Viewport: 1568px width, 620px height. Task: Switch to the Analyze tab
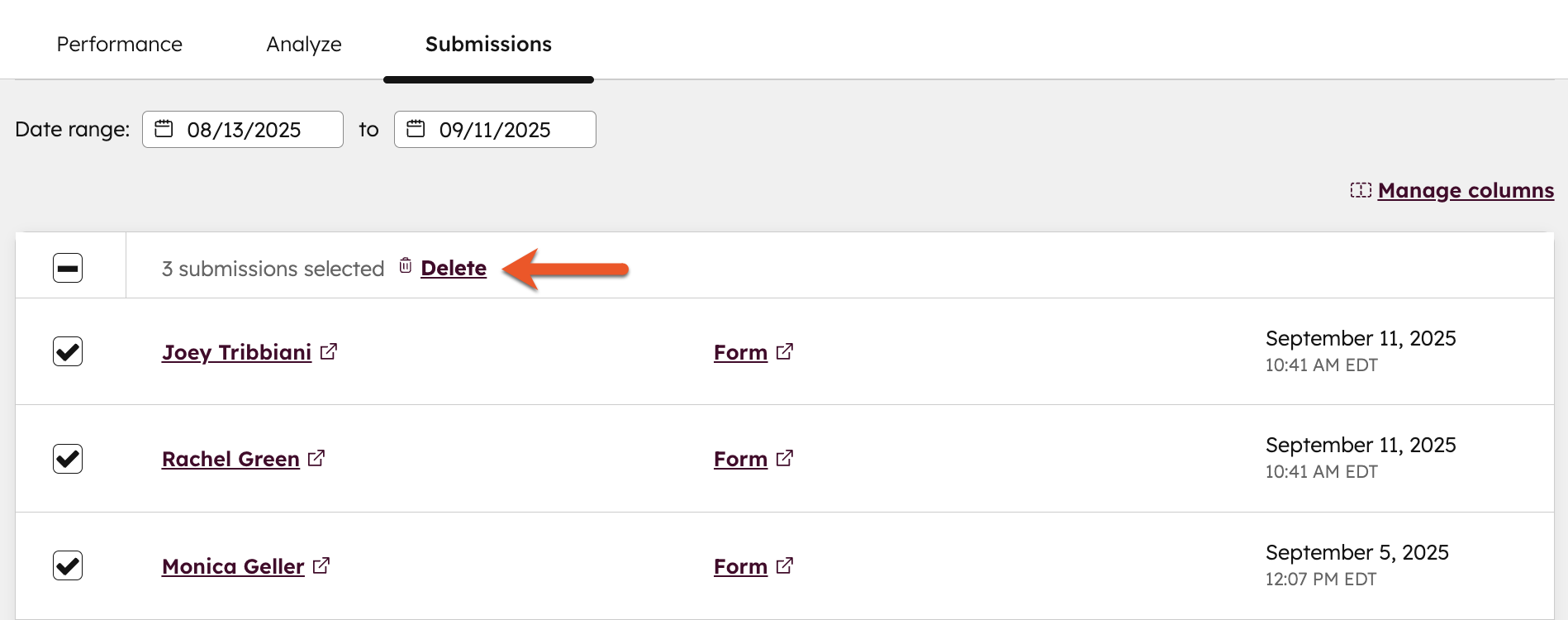[x=304, y=44]
